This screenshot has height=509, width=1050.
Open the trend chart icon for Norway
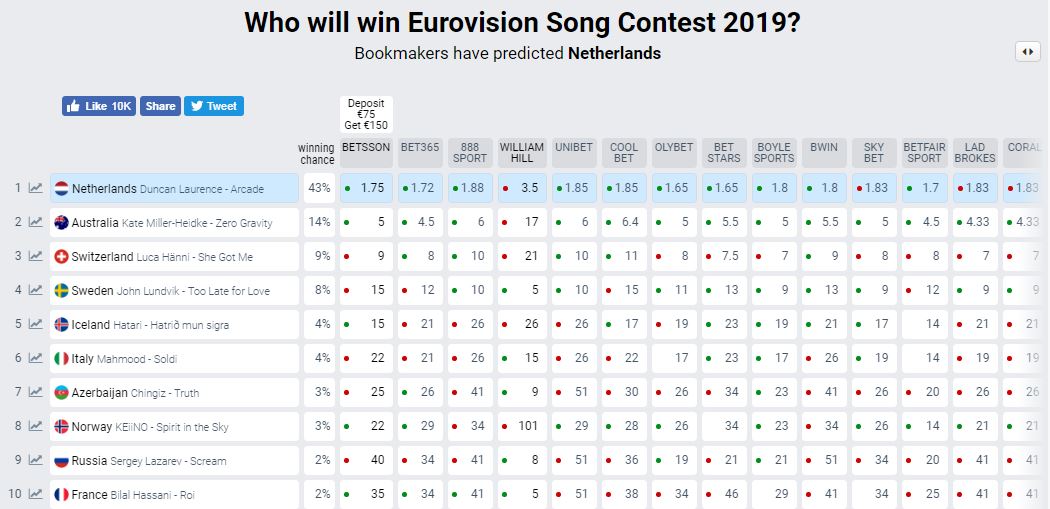35,427
